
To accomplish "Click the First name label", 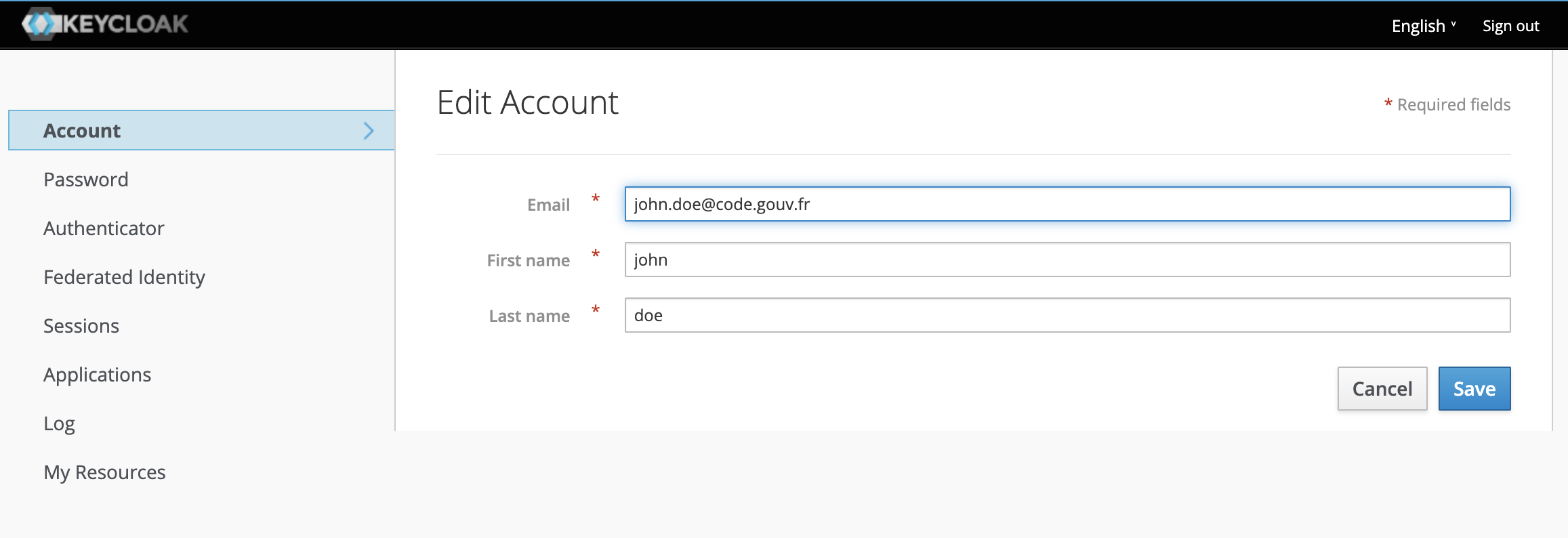I will [528, 260].
